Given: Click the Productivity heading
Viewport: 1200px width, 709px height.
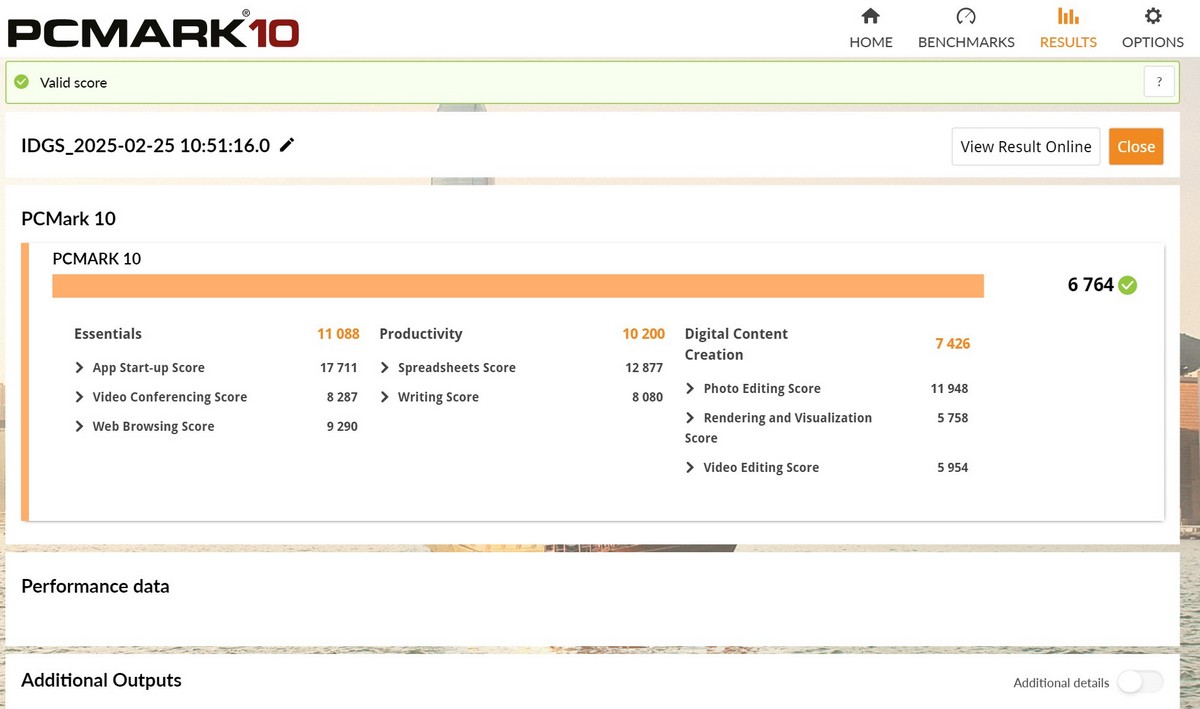Looking at the screenshot, I should [x=421, y=334].
